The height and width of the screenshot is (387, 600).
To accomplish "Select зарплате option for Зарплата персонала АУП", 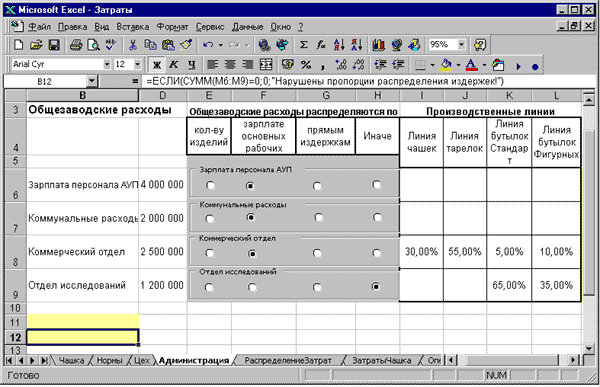I will pyautogui.click(x=250, y=186).
